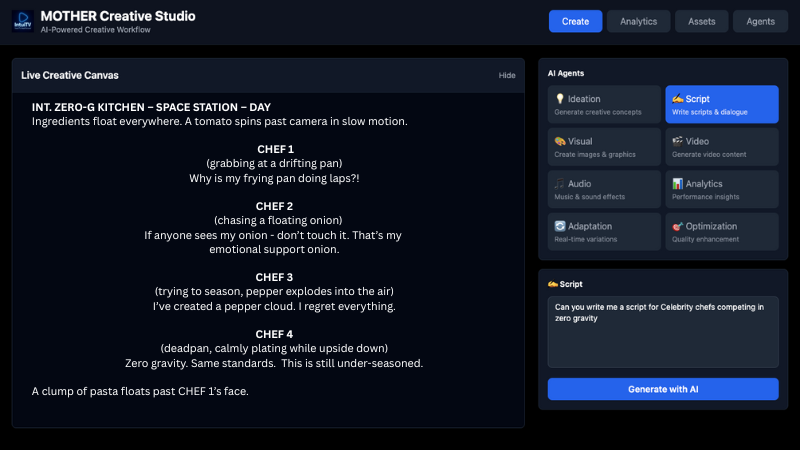800x450 pixels.
Task: Select the Optimization agent card
Action: [x=721, y=231]
